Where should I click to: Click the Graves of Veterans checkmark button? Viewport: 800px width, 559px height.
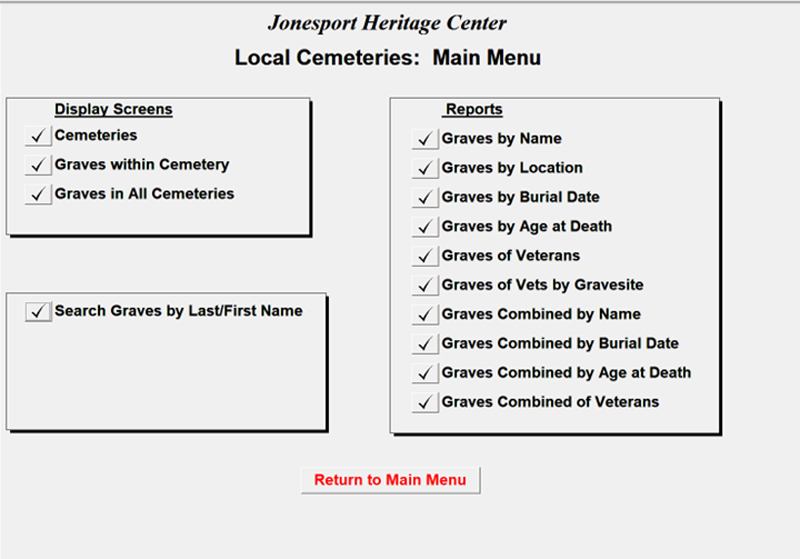425,256
